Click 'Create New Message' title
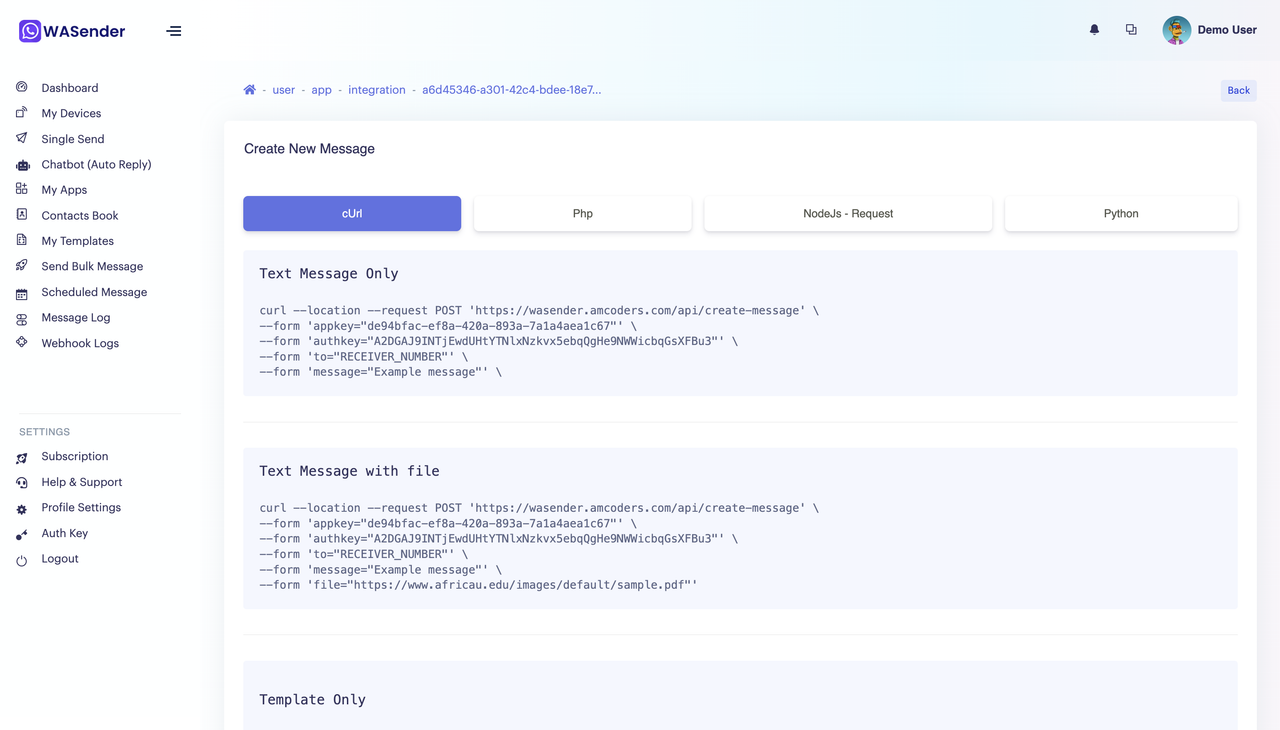 (309, 149)
